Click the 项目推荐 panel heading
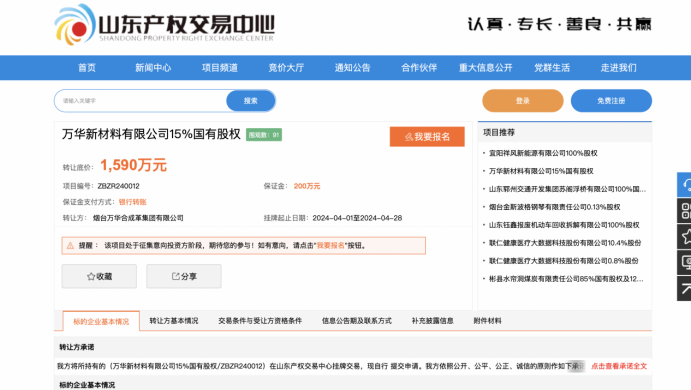This screenshot has height=390, width=691. (x=499, y=133)
